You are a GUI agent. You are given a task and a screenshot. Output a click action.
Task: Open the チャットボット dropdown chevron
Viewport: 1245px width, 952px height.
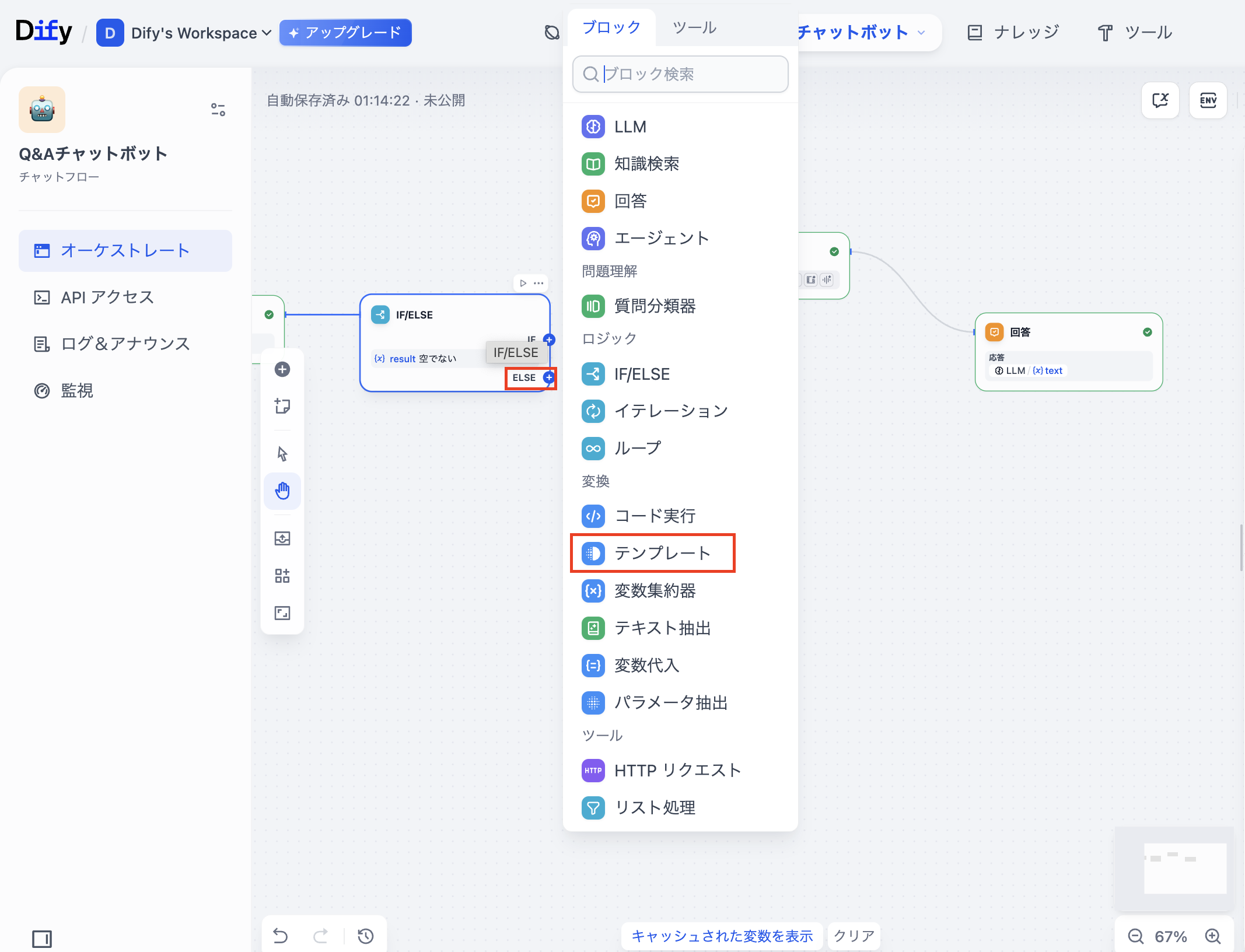(922, 33)
